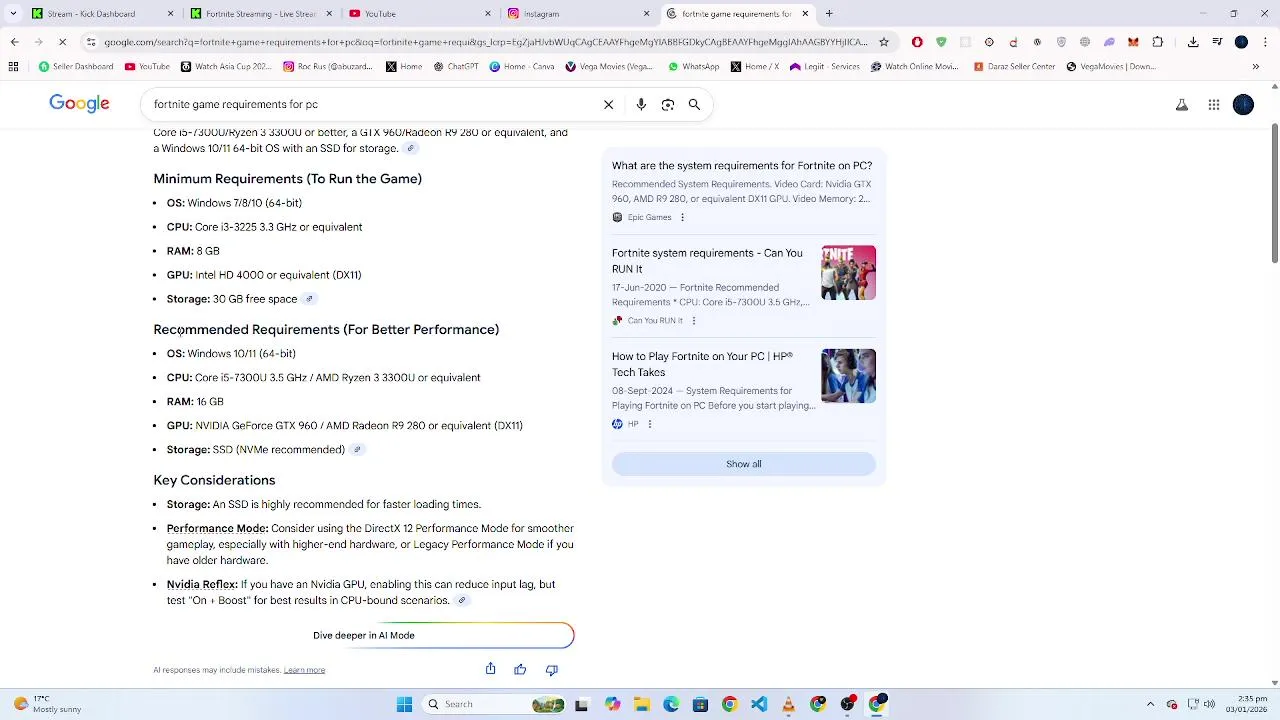1280x720 pixels.
Task: Open Google Lens image search
Action: pos(668,104)
